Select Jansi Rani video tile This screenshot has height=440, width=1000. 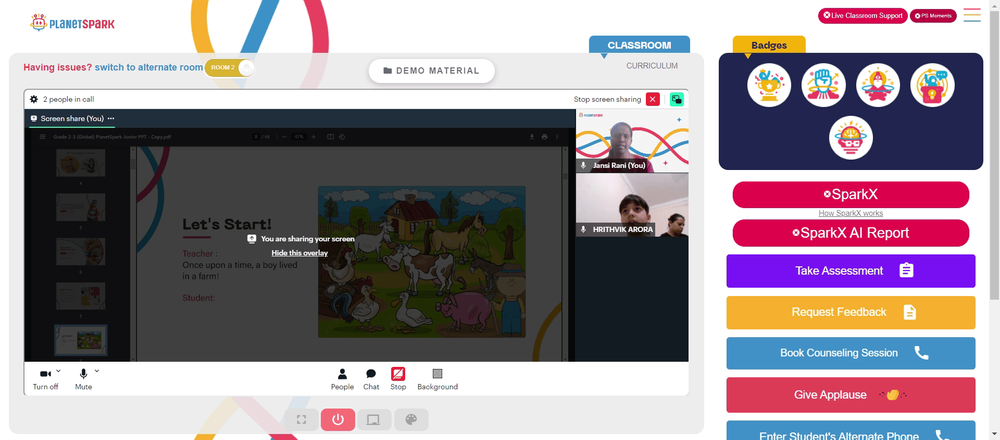click(x=632, y=140)
